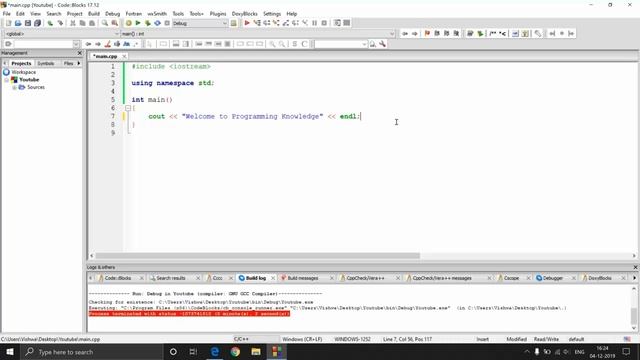This screenshot has height=360, width=640.
Task: Save the current file with the Save icon
Action: [x=28, y=23]
